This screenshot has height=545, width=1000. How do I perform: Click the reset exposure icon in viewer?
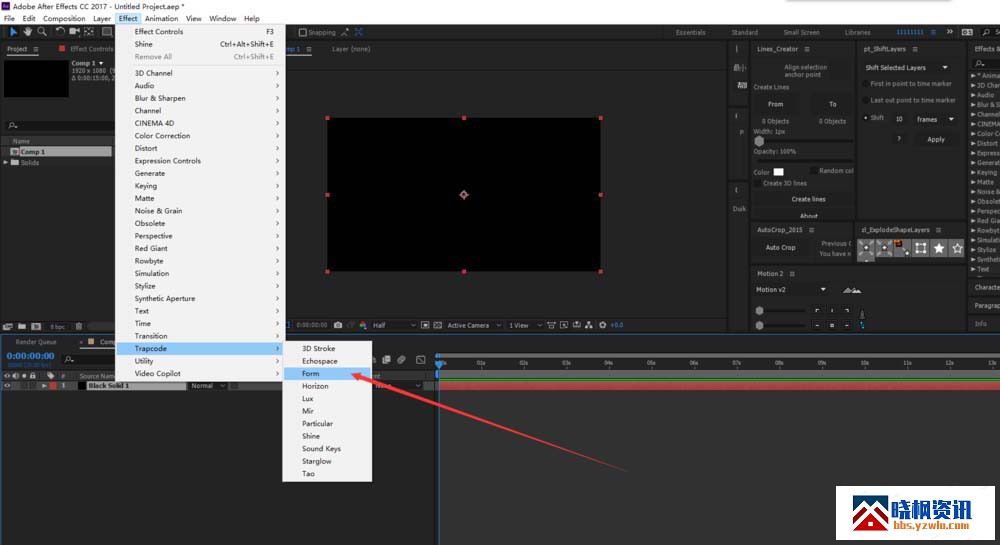pos(603,325)
